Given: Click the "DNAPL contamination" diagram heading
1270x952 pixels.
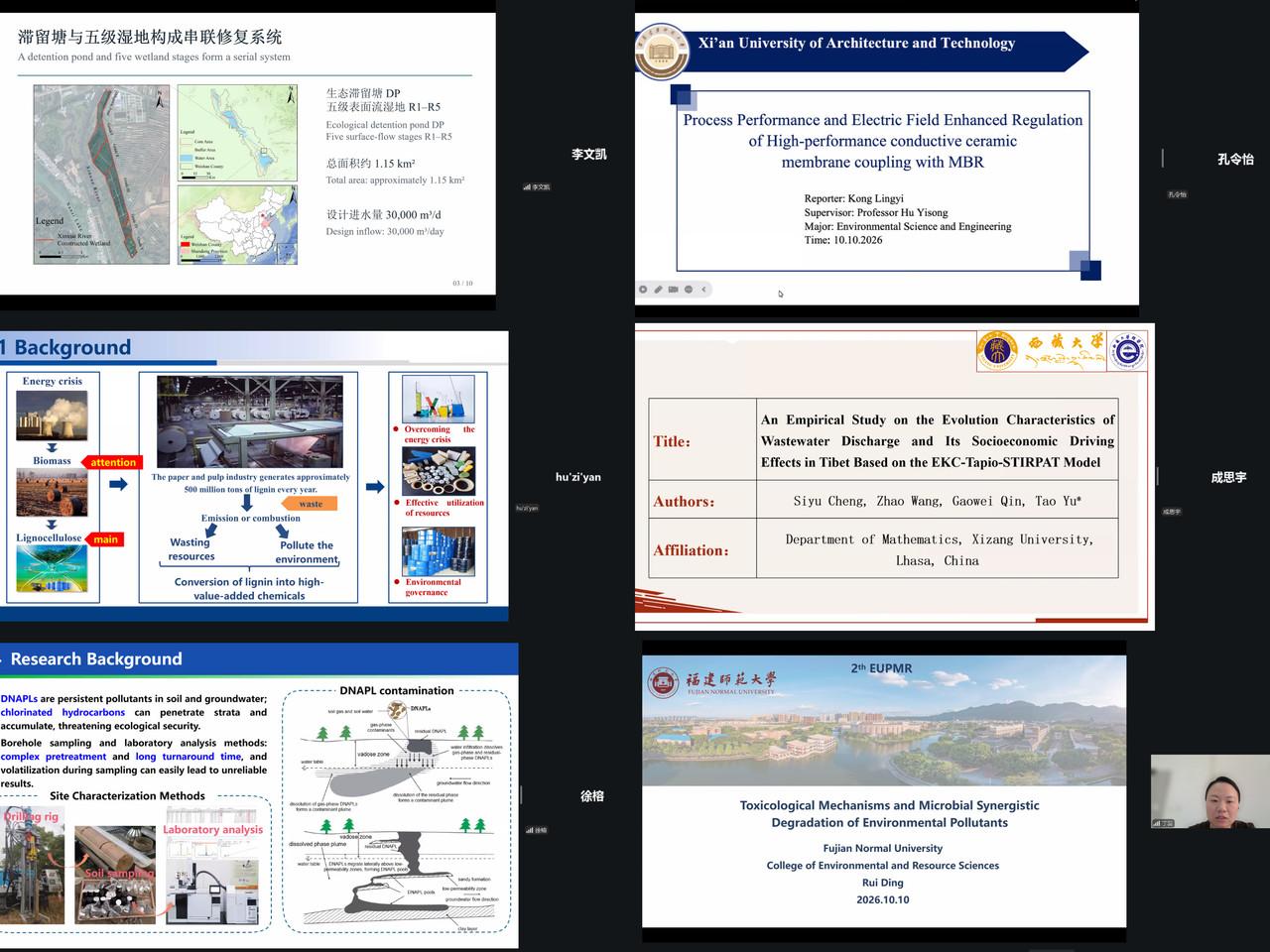Looking at the screenshot, I should pos(397,690).
